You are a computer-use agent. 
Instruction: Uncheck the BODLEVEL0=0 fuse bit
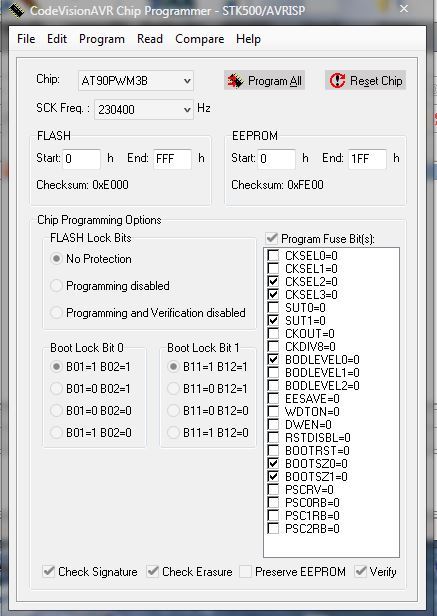273,359
